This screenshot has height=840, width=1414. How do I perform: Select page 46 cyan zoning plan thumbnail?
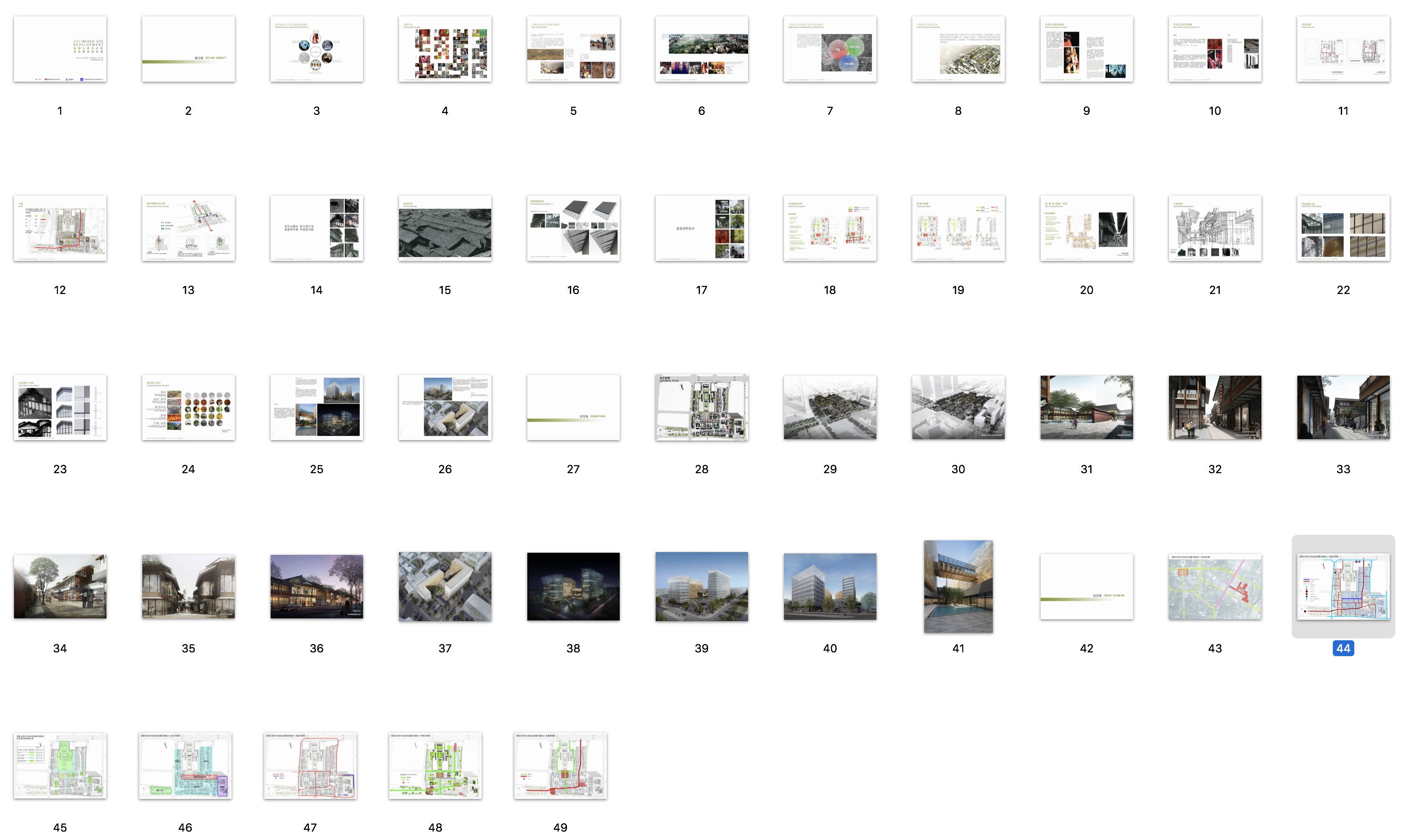click(185, 766)
